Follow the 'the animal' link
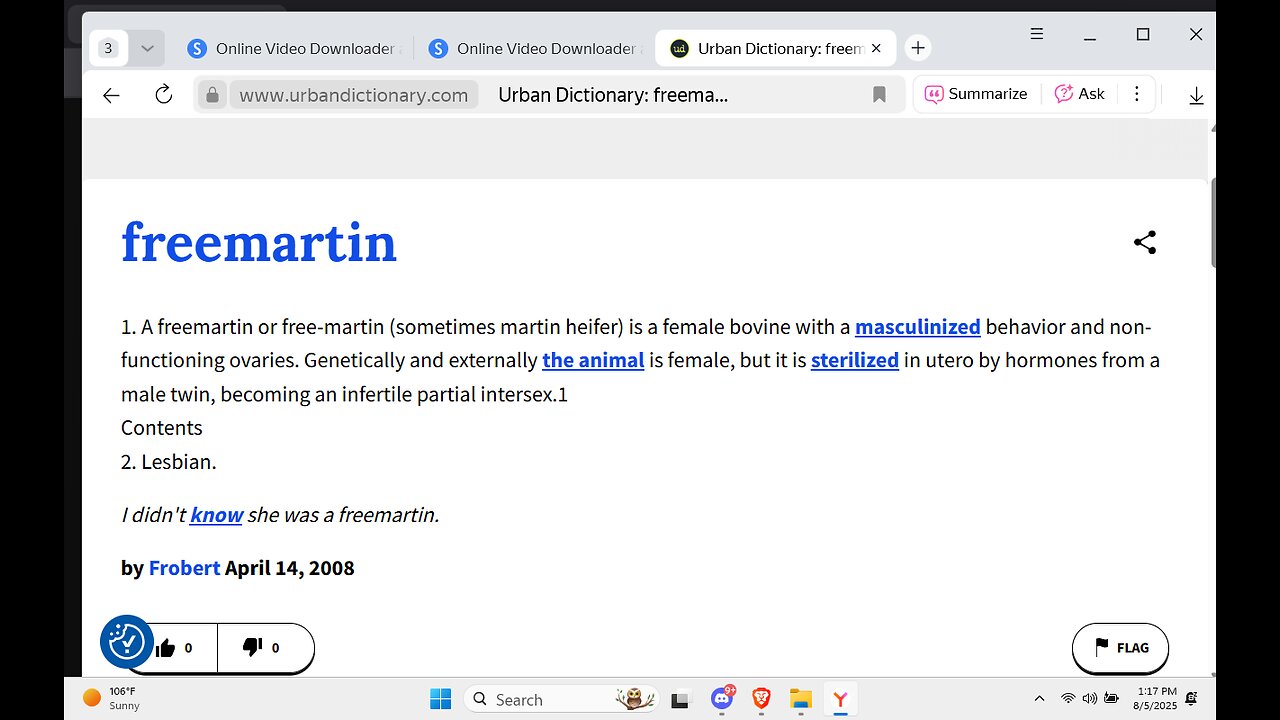Viewport: 1280px width, 720px height. pos(593,360)
